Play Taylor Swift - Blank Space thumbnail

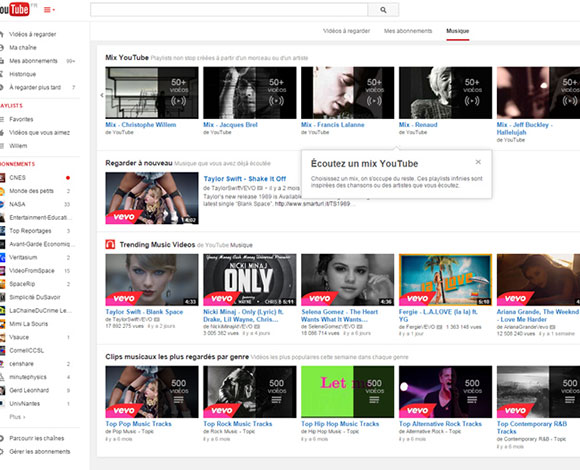(x=152, y=280)
